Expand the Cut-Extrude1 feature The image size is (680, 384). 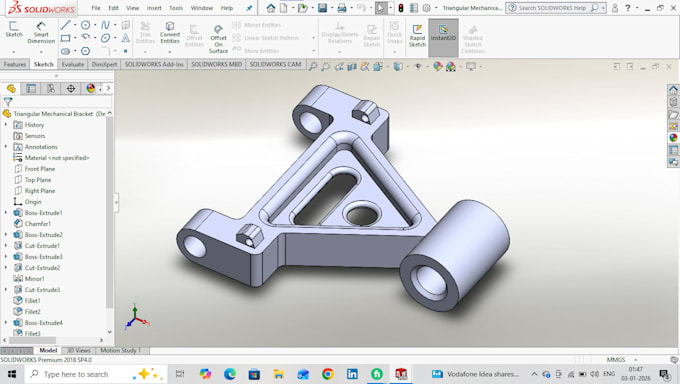6,246
